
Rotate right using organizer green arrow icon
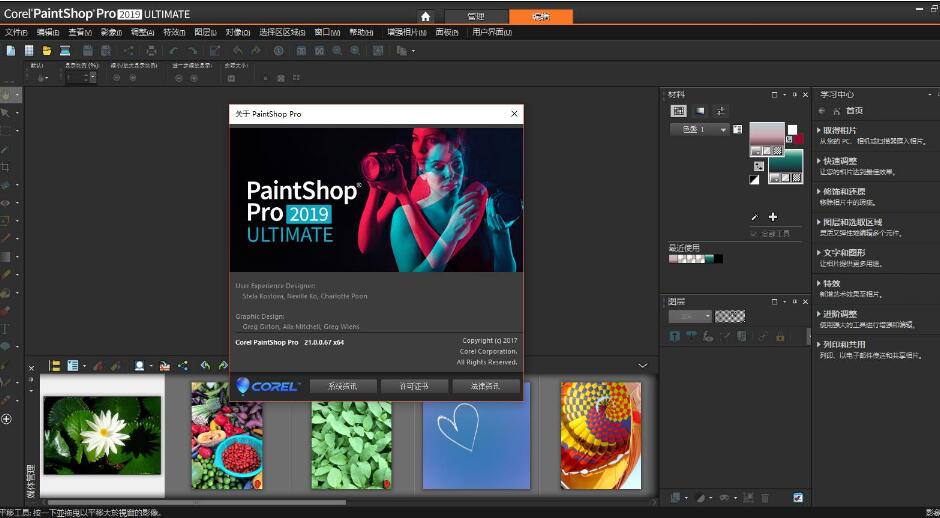point(223,365)
